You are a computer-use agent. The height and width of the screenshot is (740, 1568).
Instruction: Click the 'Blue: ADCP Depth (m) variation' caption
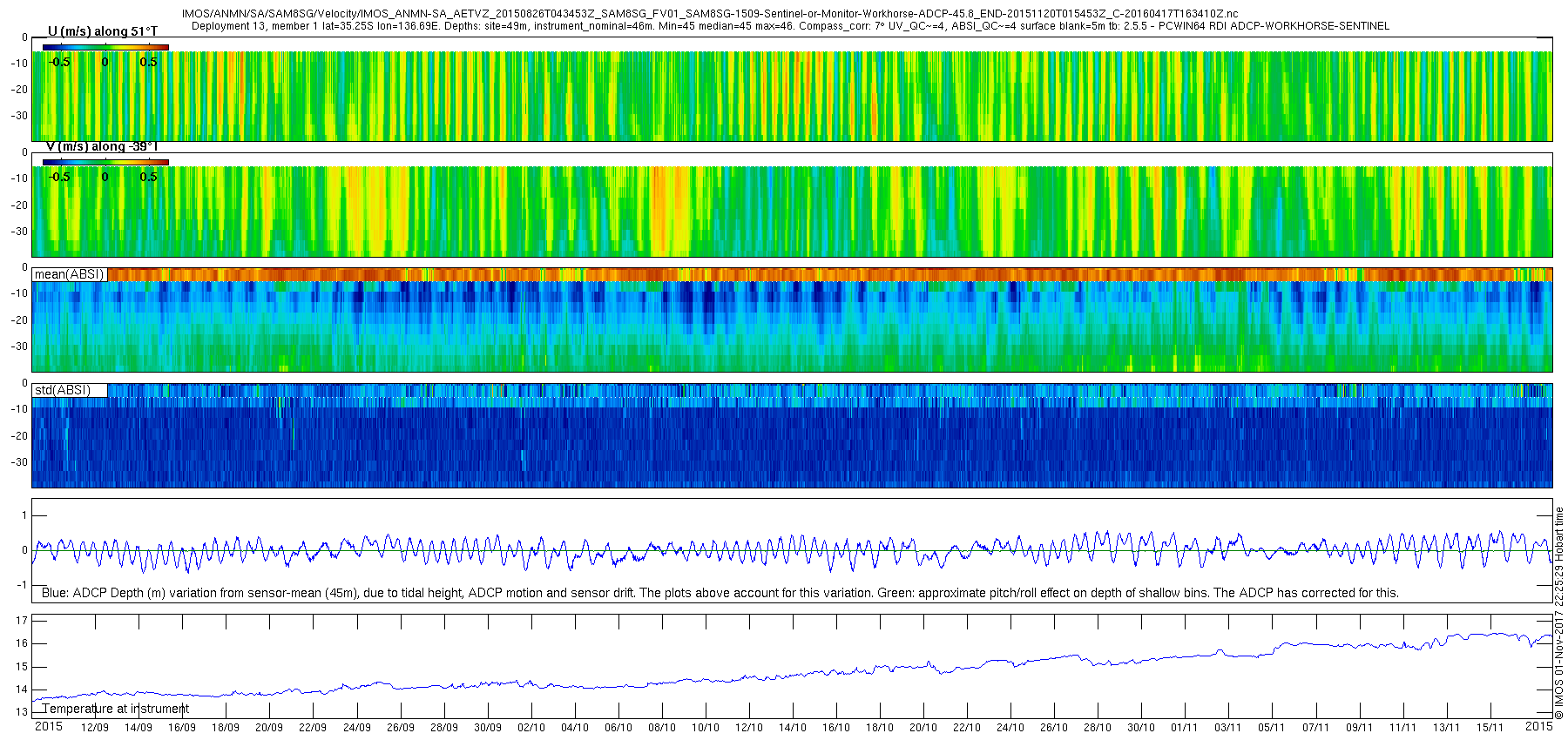click(720, 593)
